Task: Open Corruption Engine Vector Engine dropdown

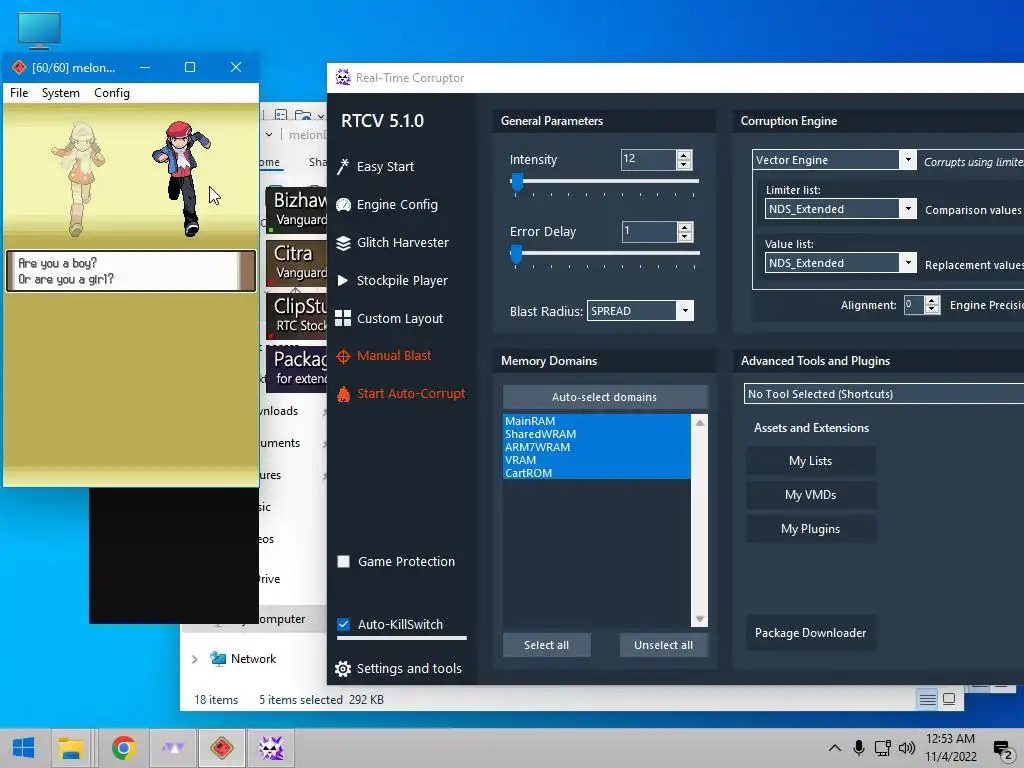Action: [x=907, y=160]
